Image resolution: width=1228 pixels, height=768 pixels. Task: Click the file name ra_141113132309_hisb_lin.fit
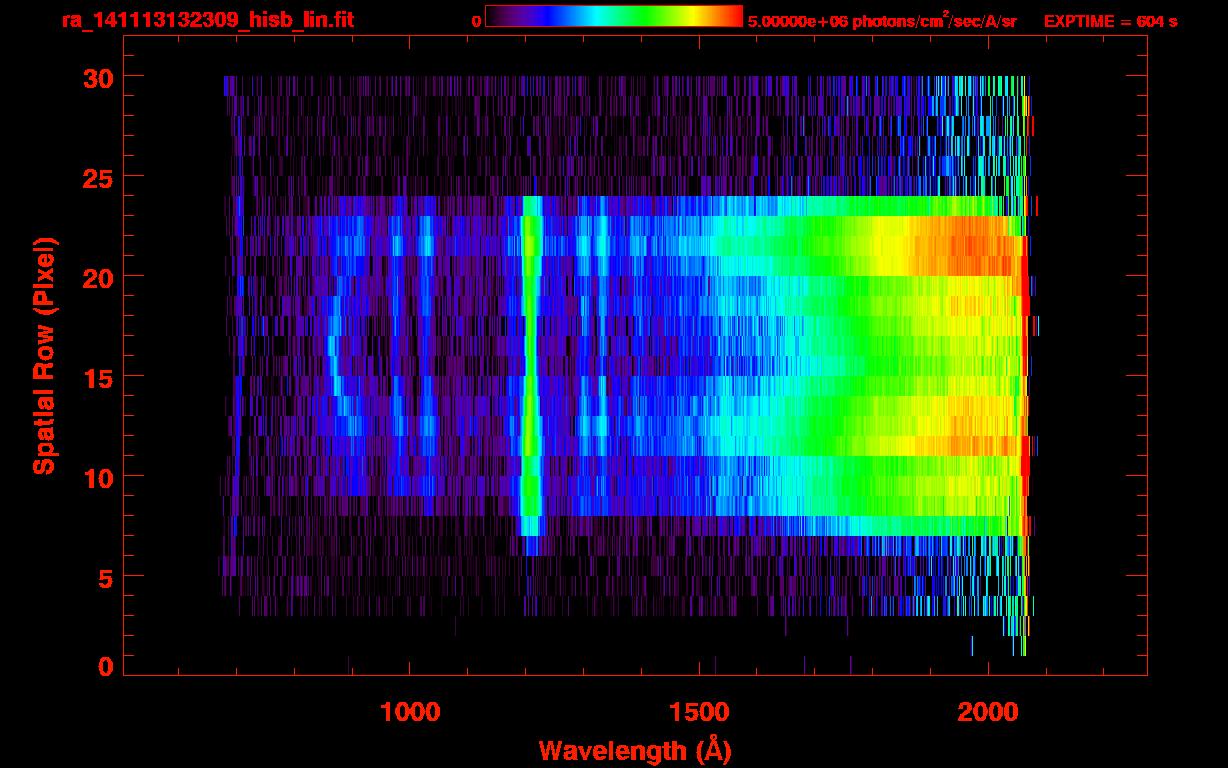click(x=207, y=20)
